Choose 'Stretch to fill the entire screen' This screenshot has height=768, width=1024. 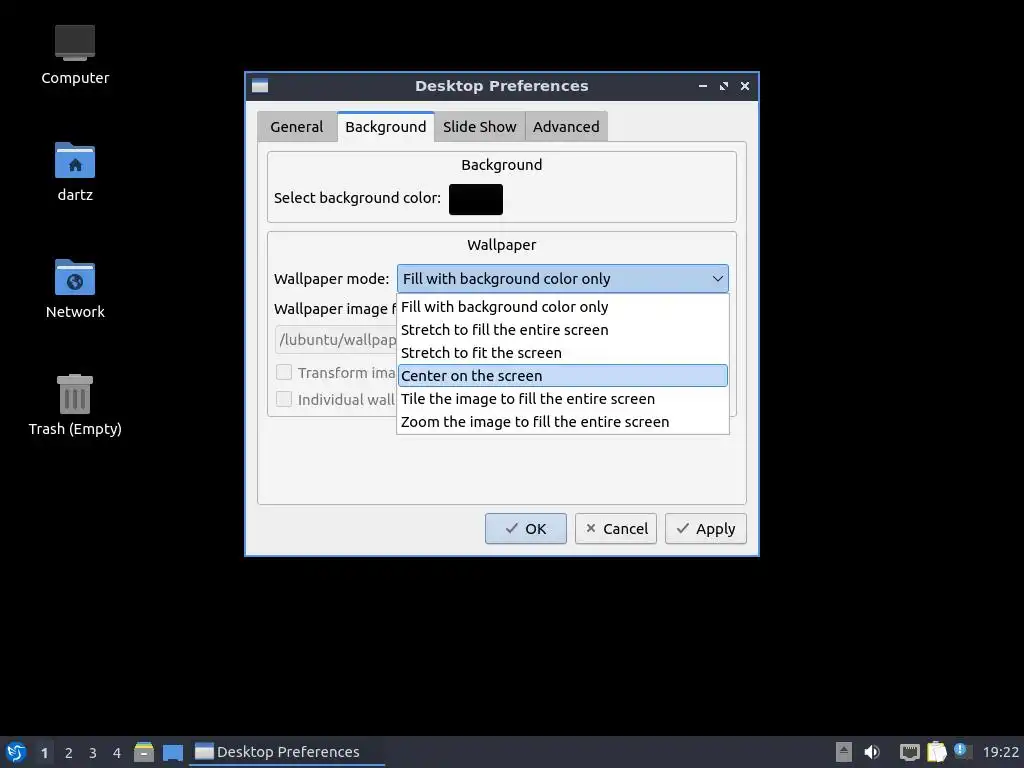tap(562, 330)
